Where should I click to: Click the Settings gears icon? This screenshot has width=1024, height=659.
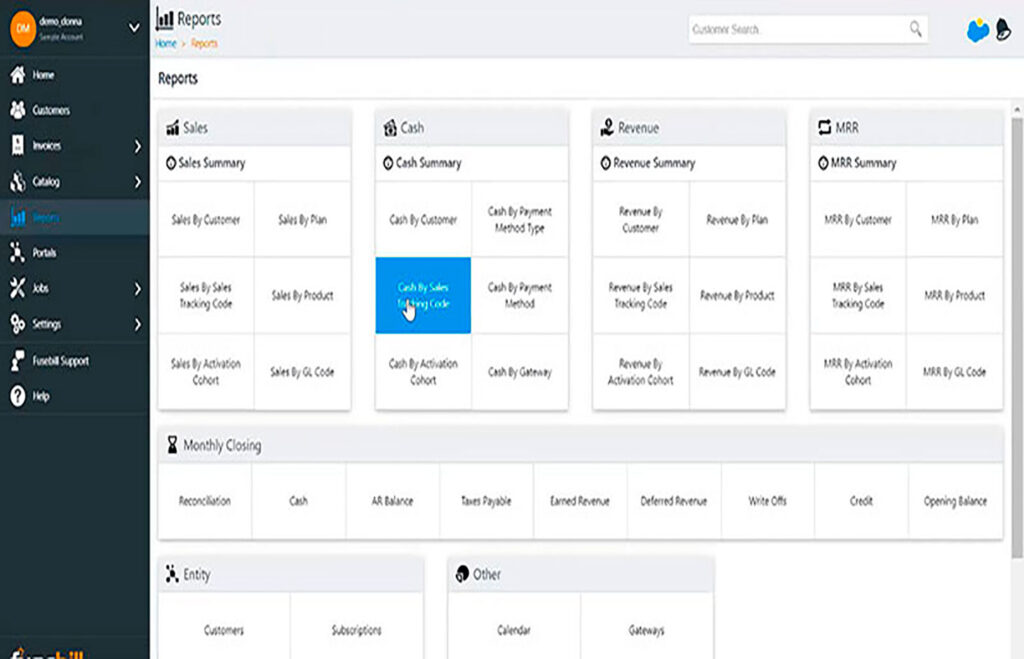(x=18, y=323)
